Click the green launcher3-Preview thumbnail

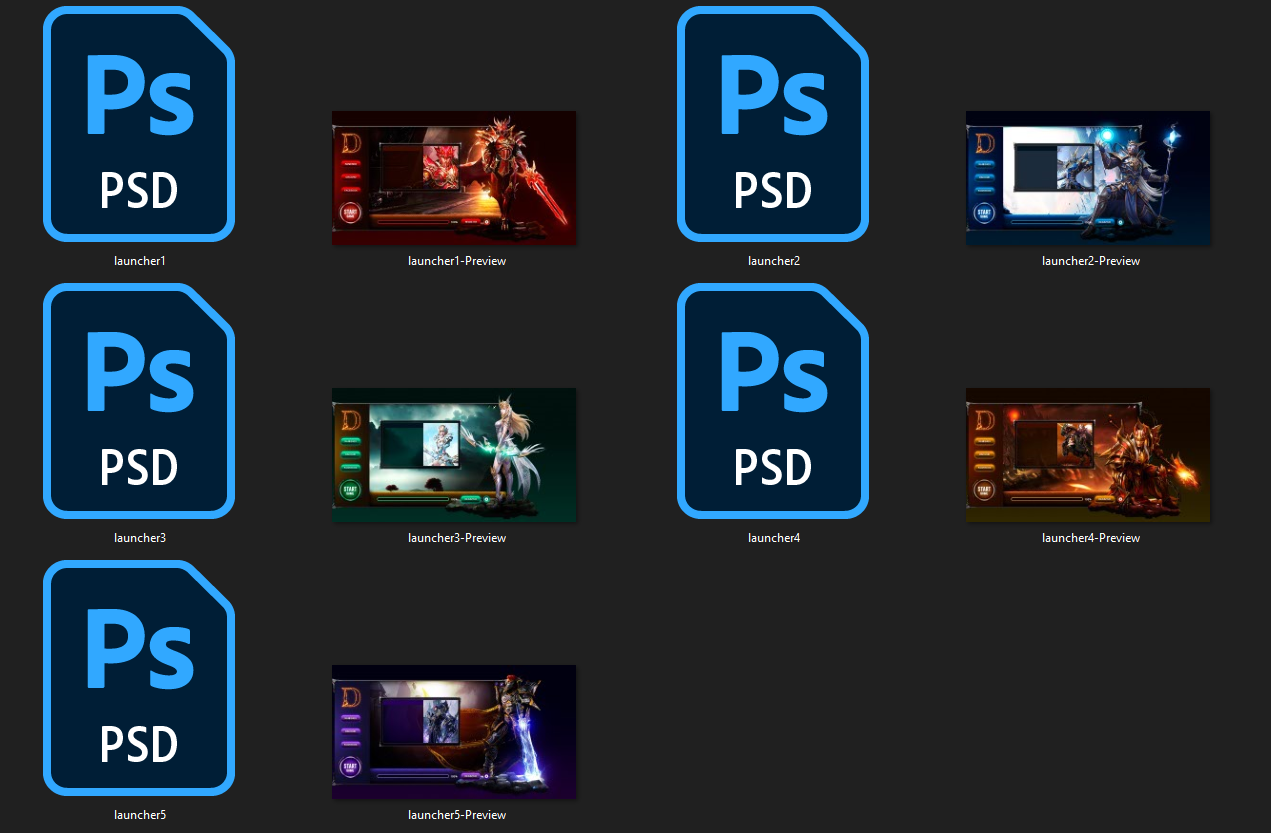point(454,455)
